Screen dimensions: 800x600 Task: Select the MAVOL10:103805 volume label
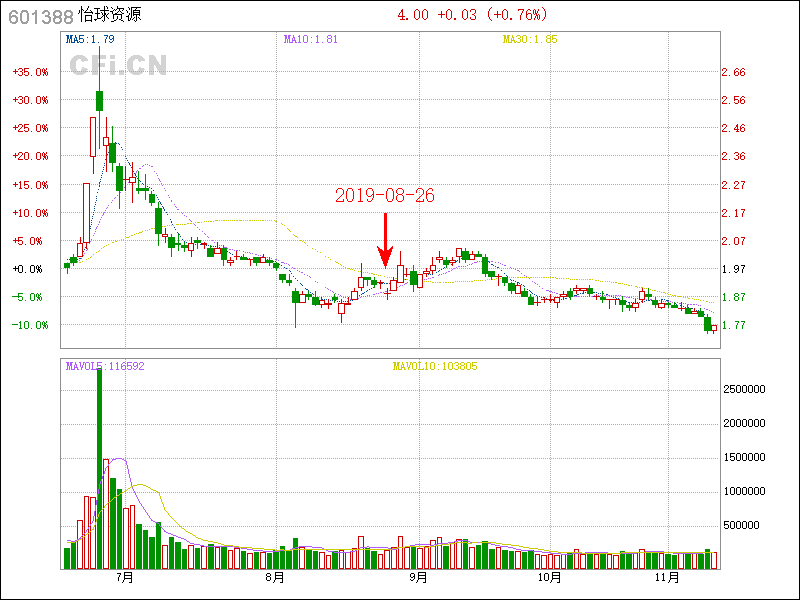[x=434, y=366]
